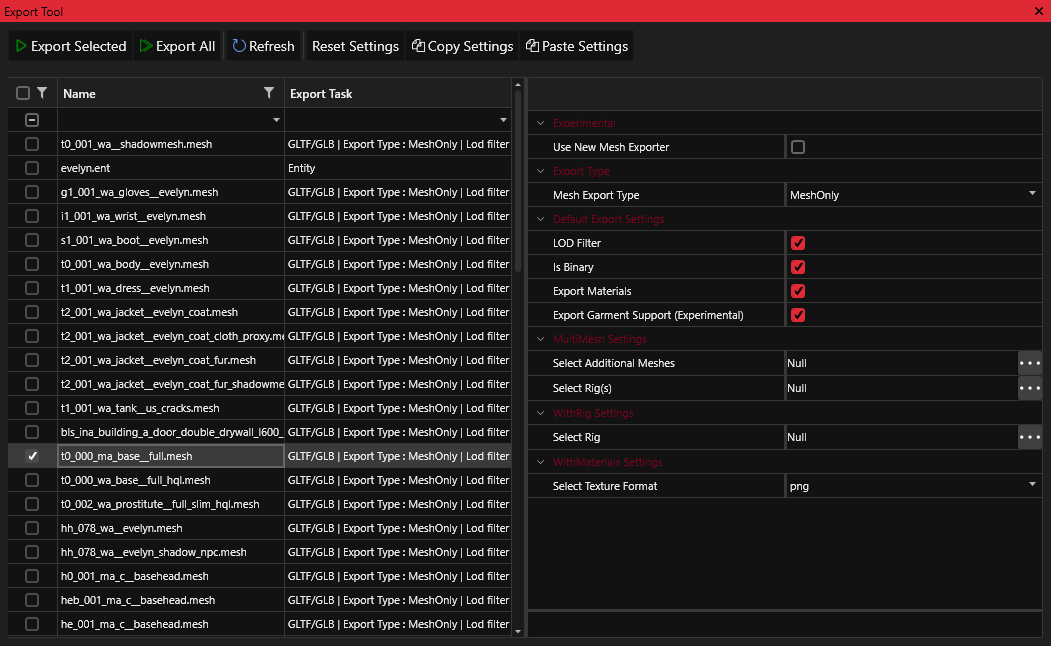Uncheck the LOD Filter checkbox
The image size is (1051, 646).
(798, 243)
